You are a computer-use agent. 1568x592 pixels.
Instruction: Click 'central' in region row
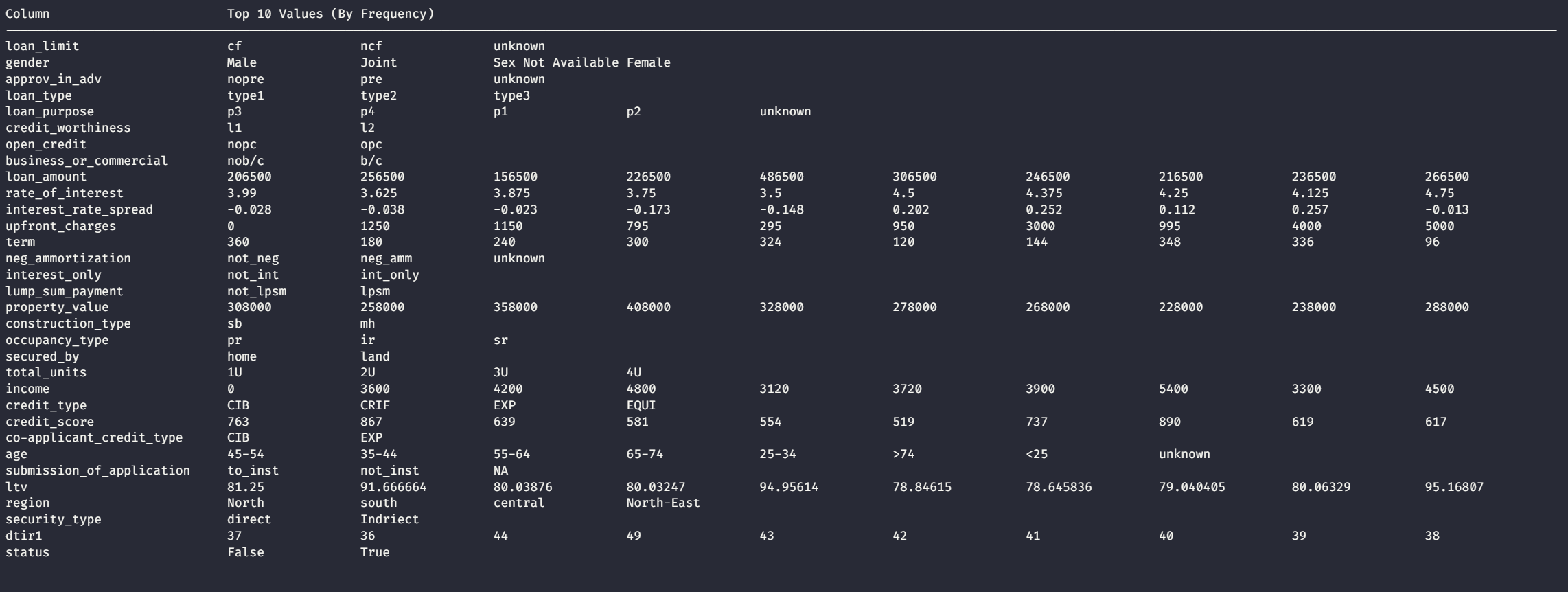point(519,503)
